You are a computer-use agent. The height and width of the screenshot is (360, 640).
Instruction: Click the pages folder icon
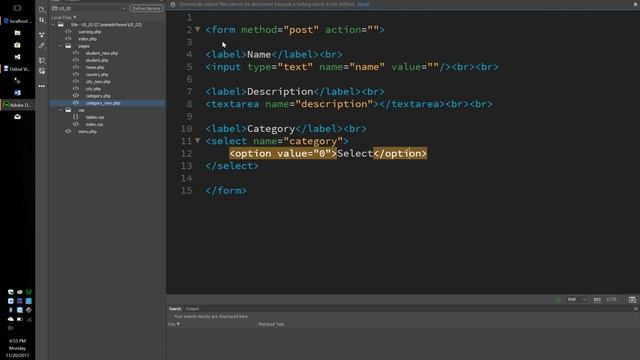tap(68, 46)
